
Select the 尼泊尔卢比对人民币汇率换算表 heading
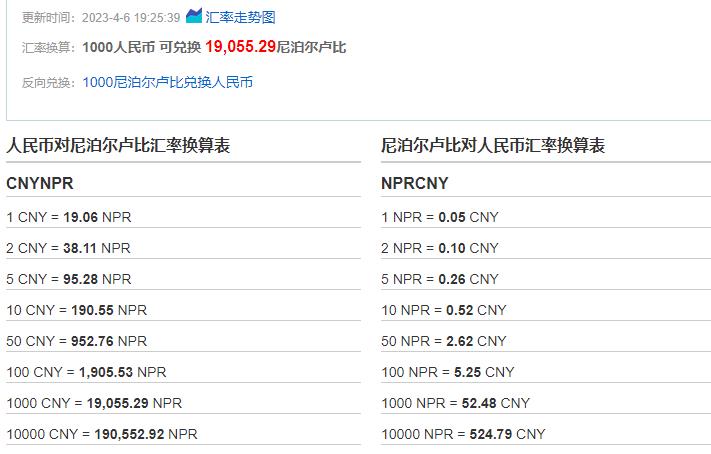click(493, 146)
